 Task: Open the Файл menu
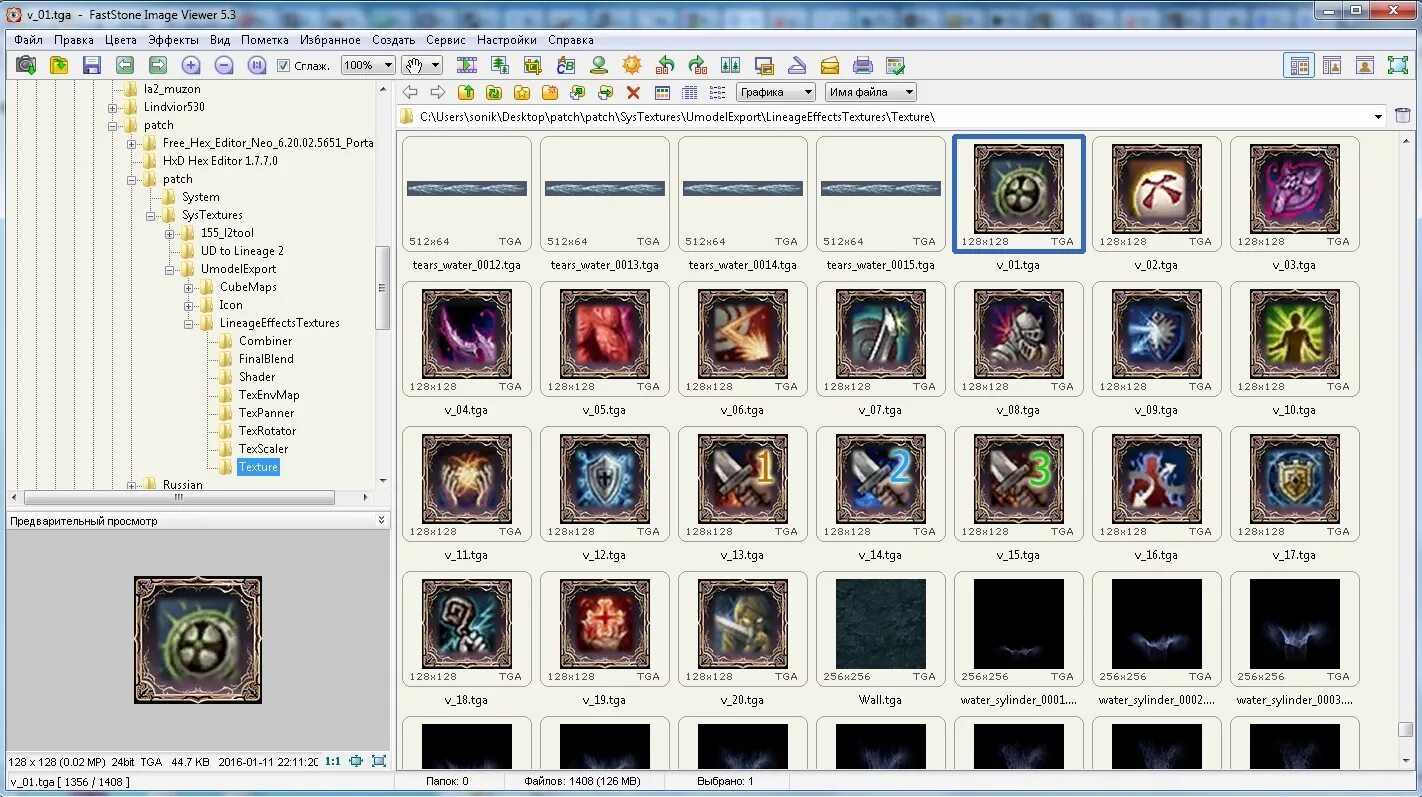(x=28, y=40)
